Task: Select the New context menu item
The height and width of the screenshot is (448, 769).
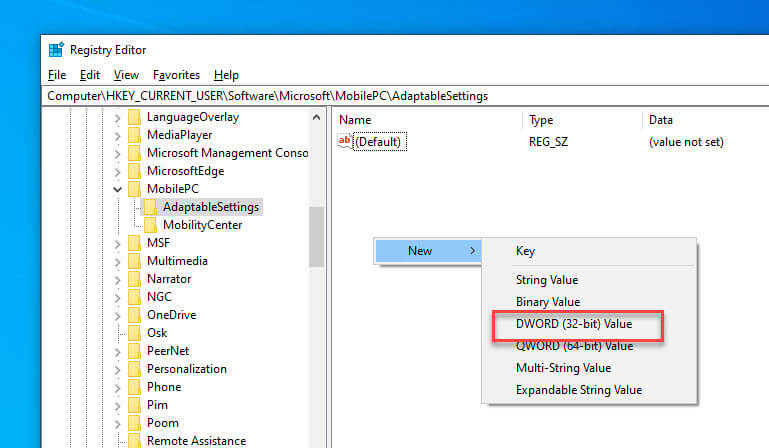Action: pyautogui.click(x=428, y=251)
